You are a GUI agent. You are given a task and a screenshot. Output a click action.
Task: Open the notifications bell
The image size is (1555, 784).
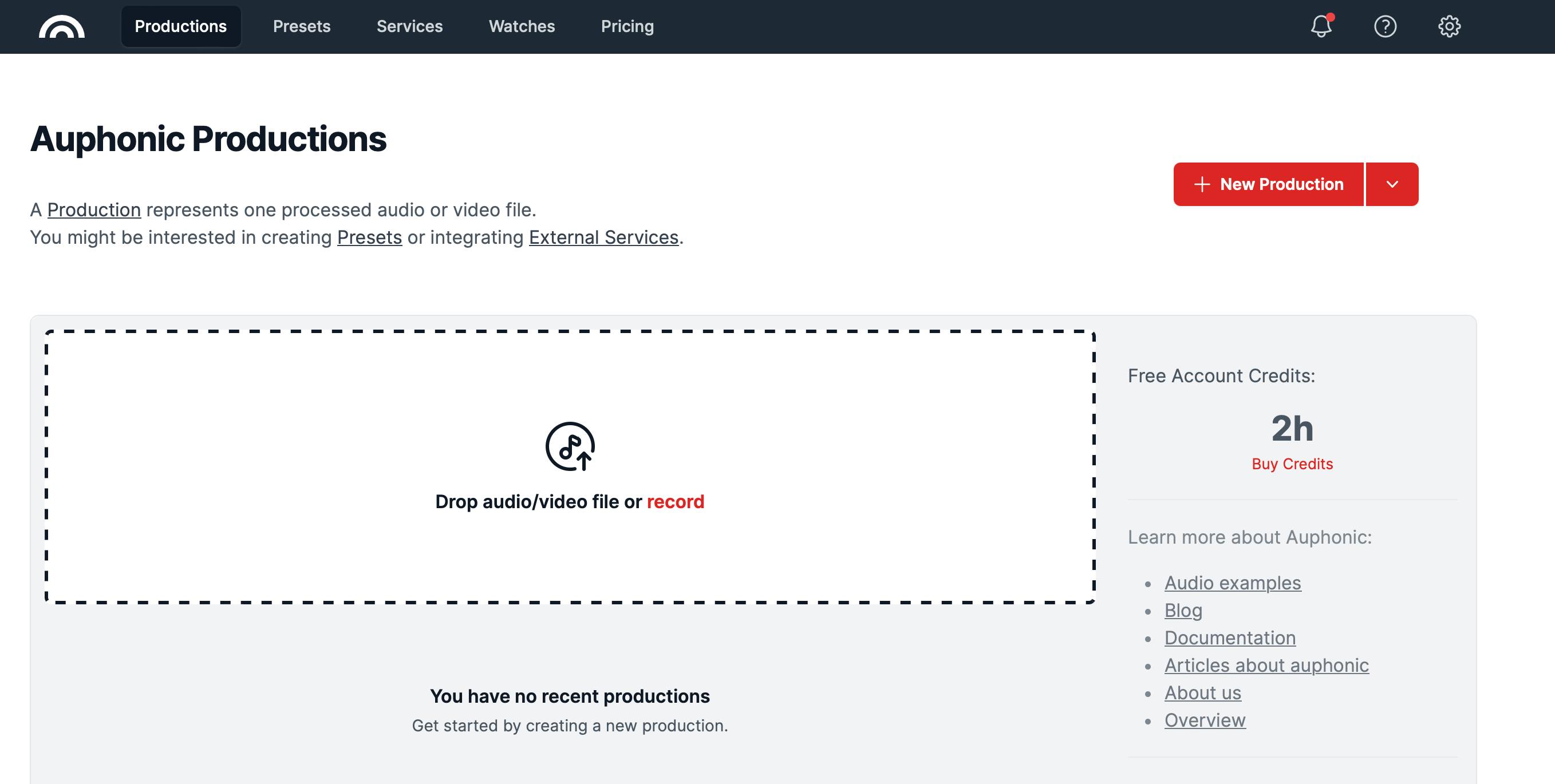pos(1321,26)
